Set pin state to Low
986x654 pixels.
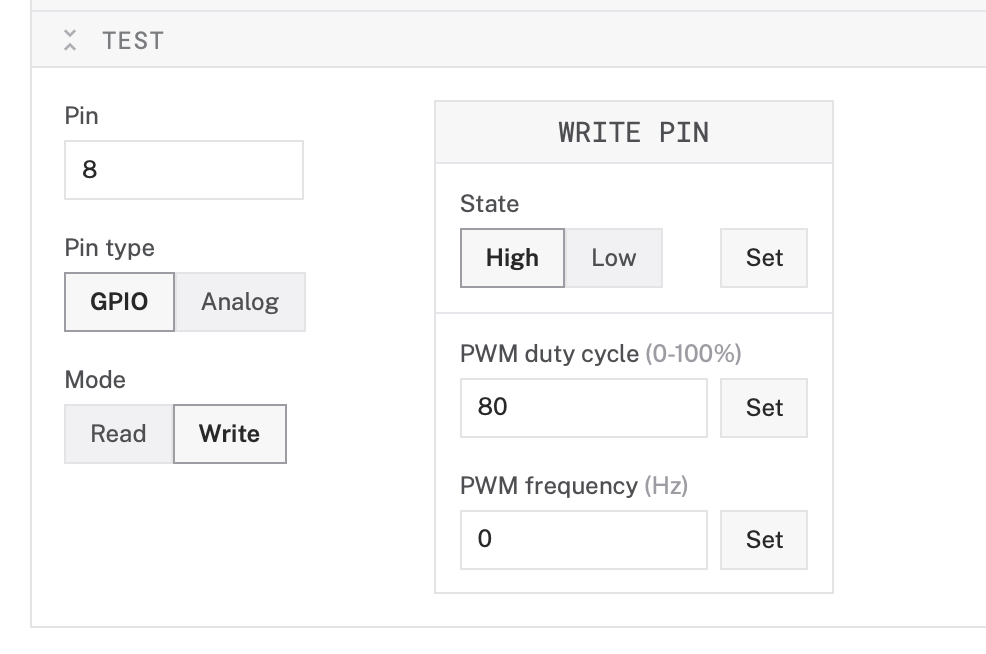613,258
